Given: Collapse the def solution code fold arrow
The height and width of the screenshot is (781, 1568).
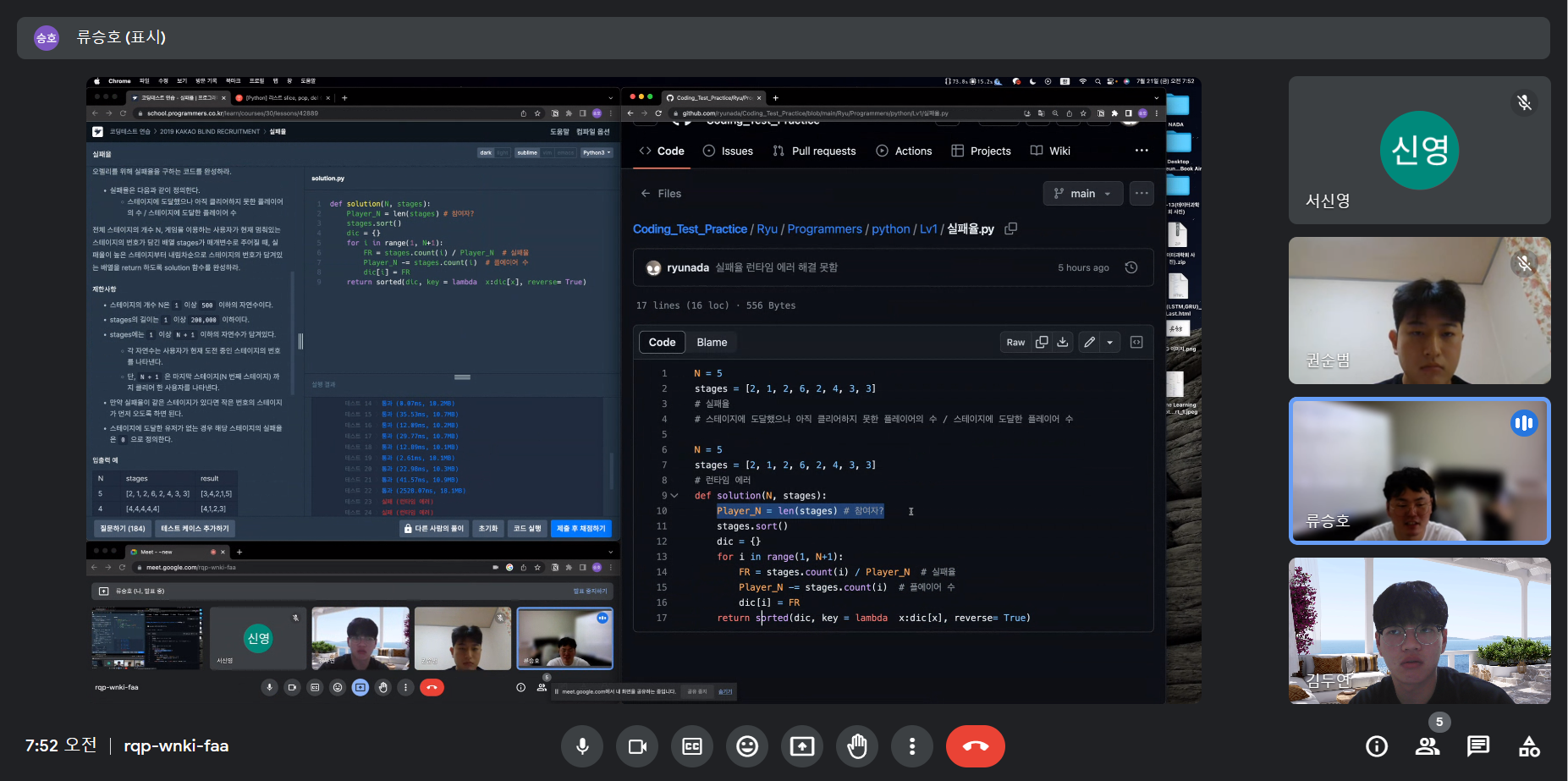Looking at the screenshot, I should pos(674,496).
